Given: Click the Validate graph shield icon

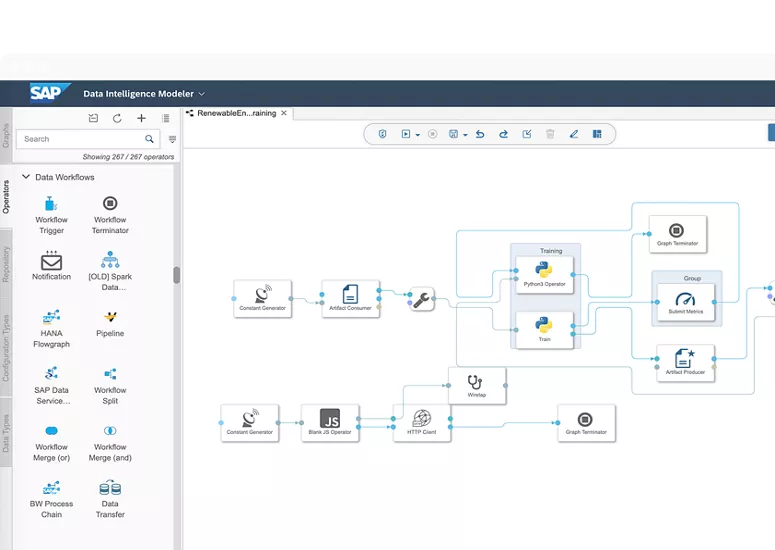Looking at the screenshot, I should [382, 134].
